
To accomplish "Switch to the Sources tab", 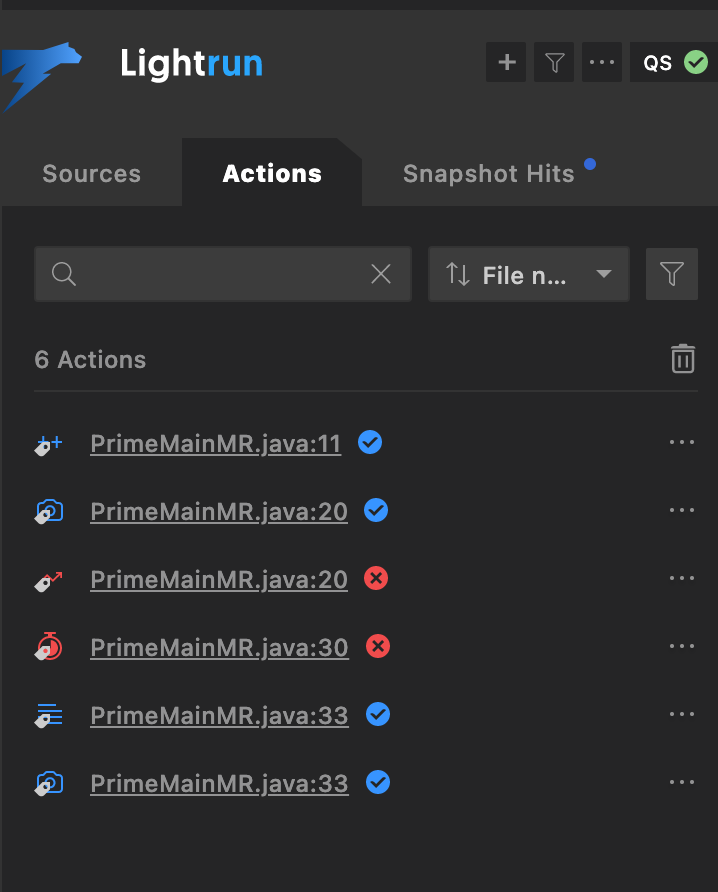I will coord(91,173).
